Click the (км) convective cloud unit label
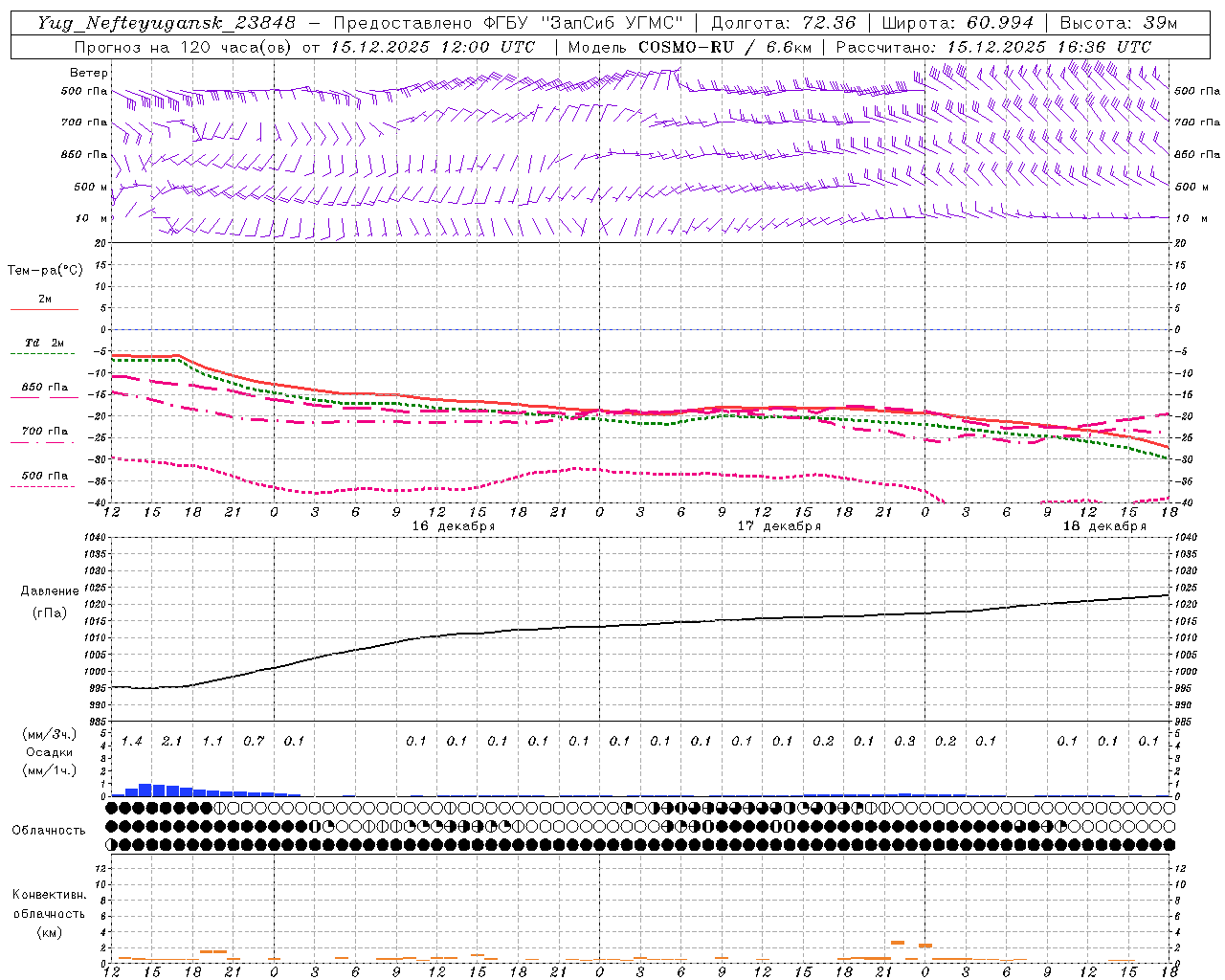This screenshot has width=1225, height=980. 49,931
